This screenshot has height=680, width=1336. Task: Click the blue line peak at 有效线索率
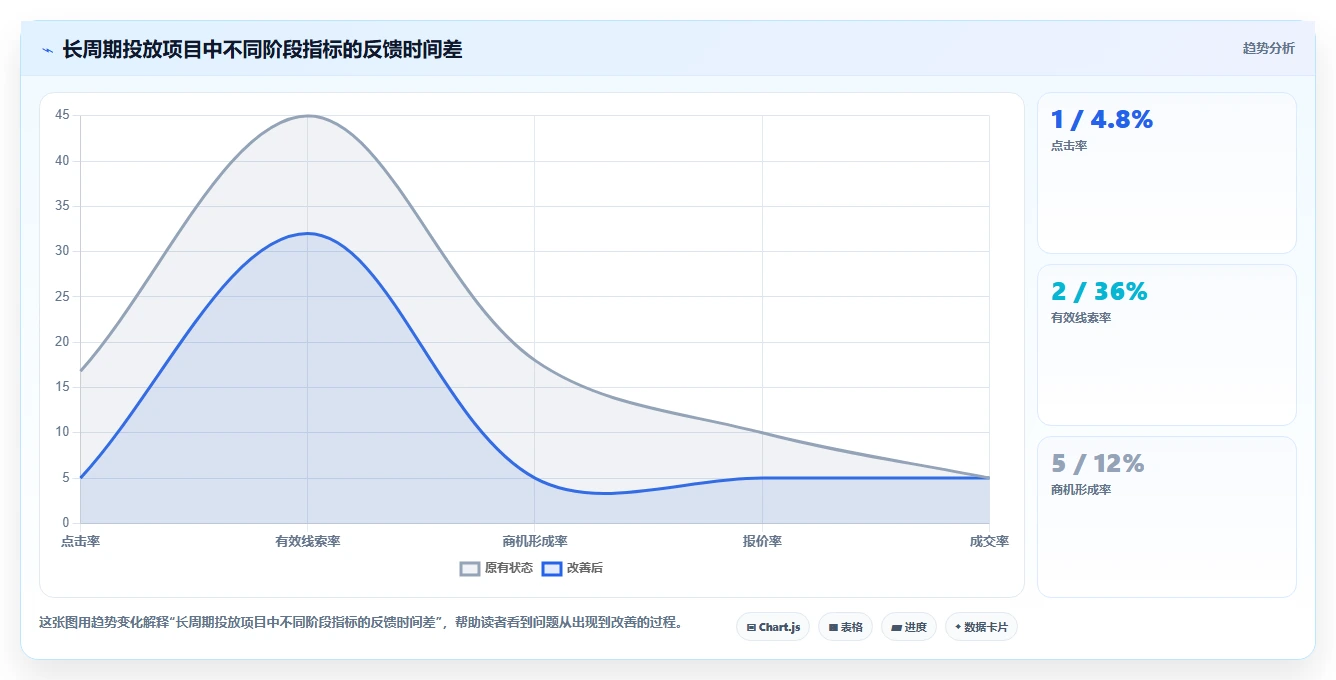pos(308,233)
